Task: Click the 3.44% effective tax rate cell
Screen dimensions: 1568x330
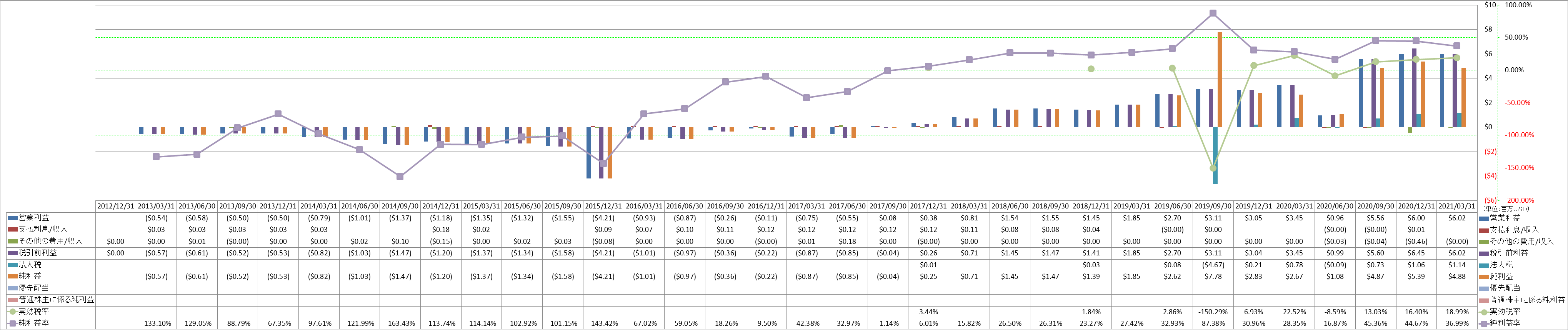Action: point(928,312)
